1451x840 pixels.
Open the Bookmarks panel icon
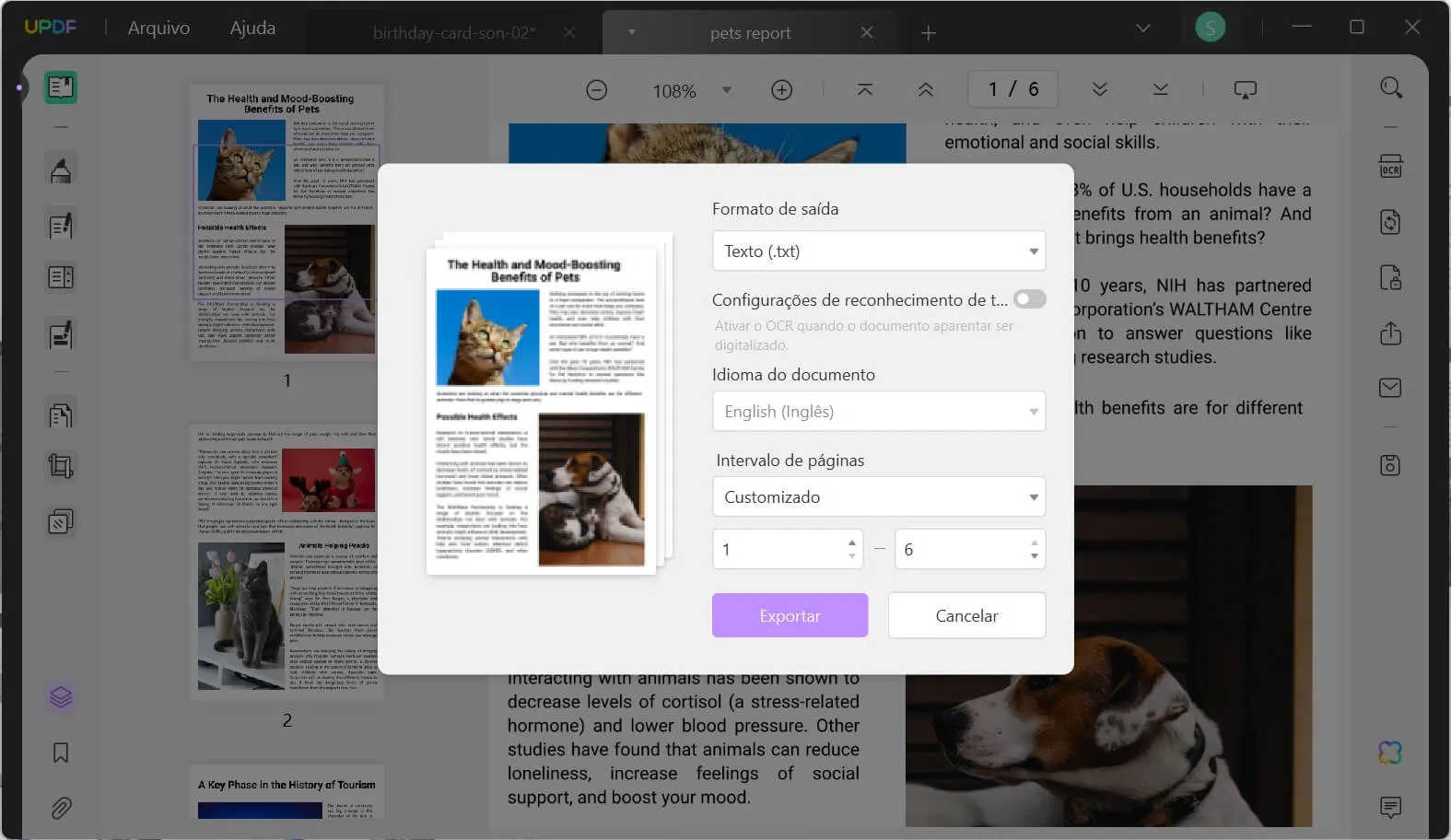pyautogui.click(x=61, y=753)
